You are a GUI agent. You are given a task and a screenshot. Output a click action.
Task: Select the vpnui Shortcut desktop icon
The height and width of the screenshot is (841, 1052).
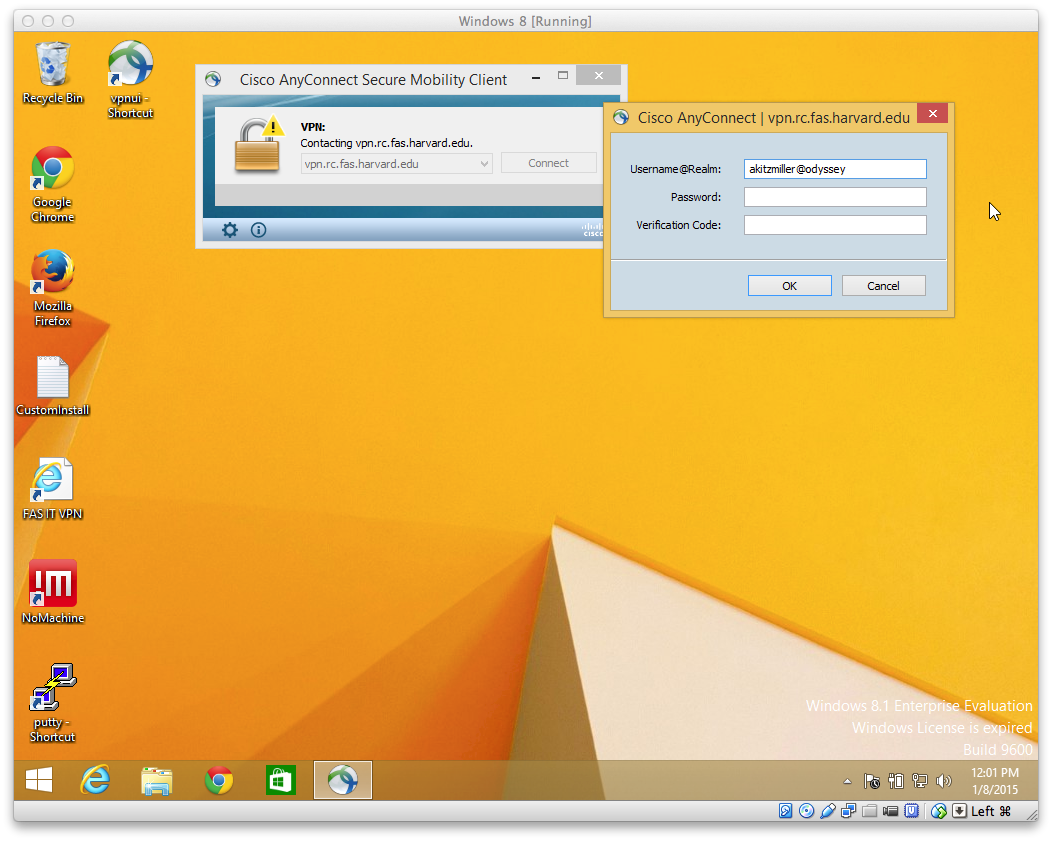130,79
